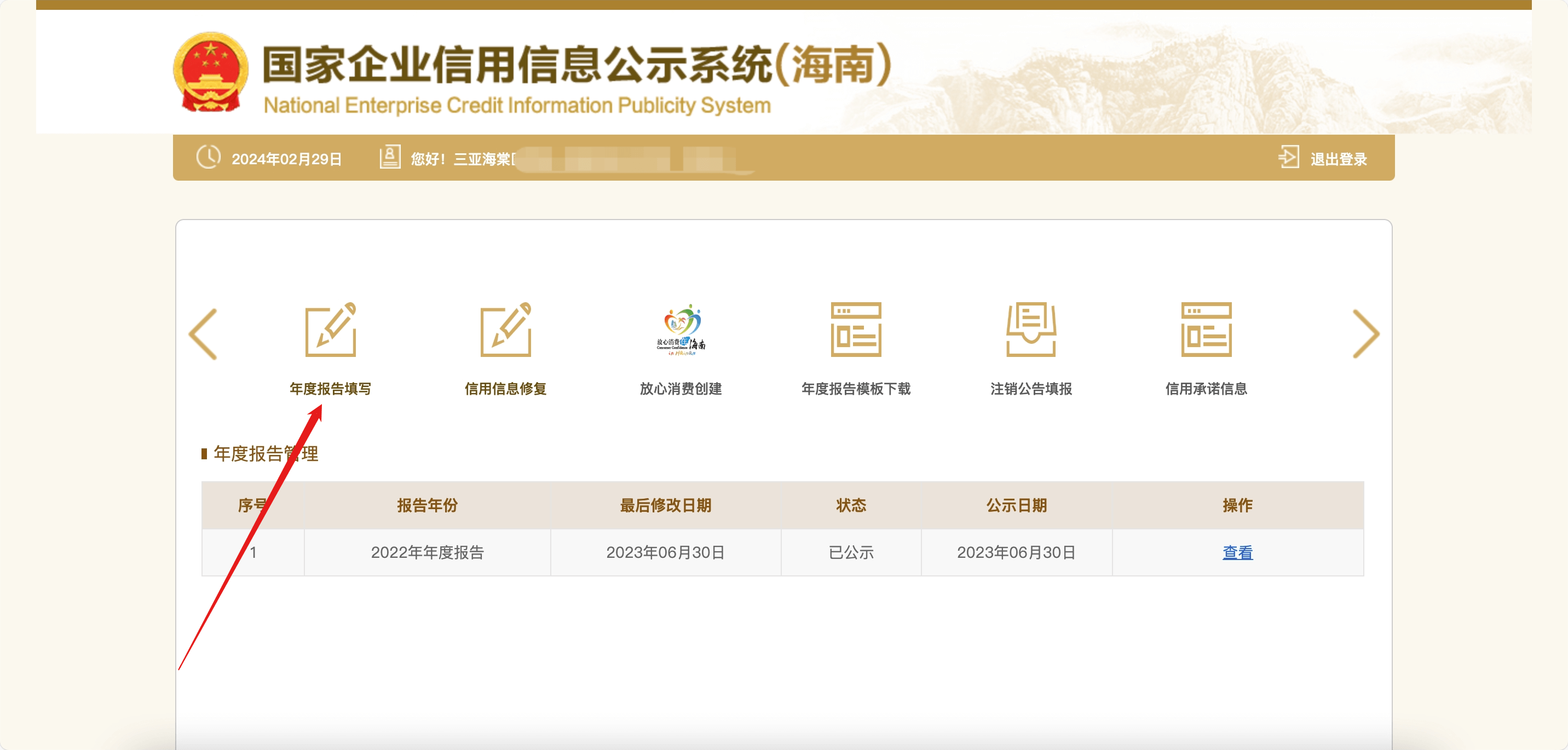The height and width of the screenshot is (750, 1568).
Task: Open the 注销公告填报 inbox icon
Action: pyautogui.click(x=1030, y=330)
